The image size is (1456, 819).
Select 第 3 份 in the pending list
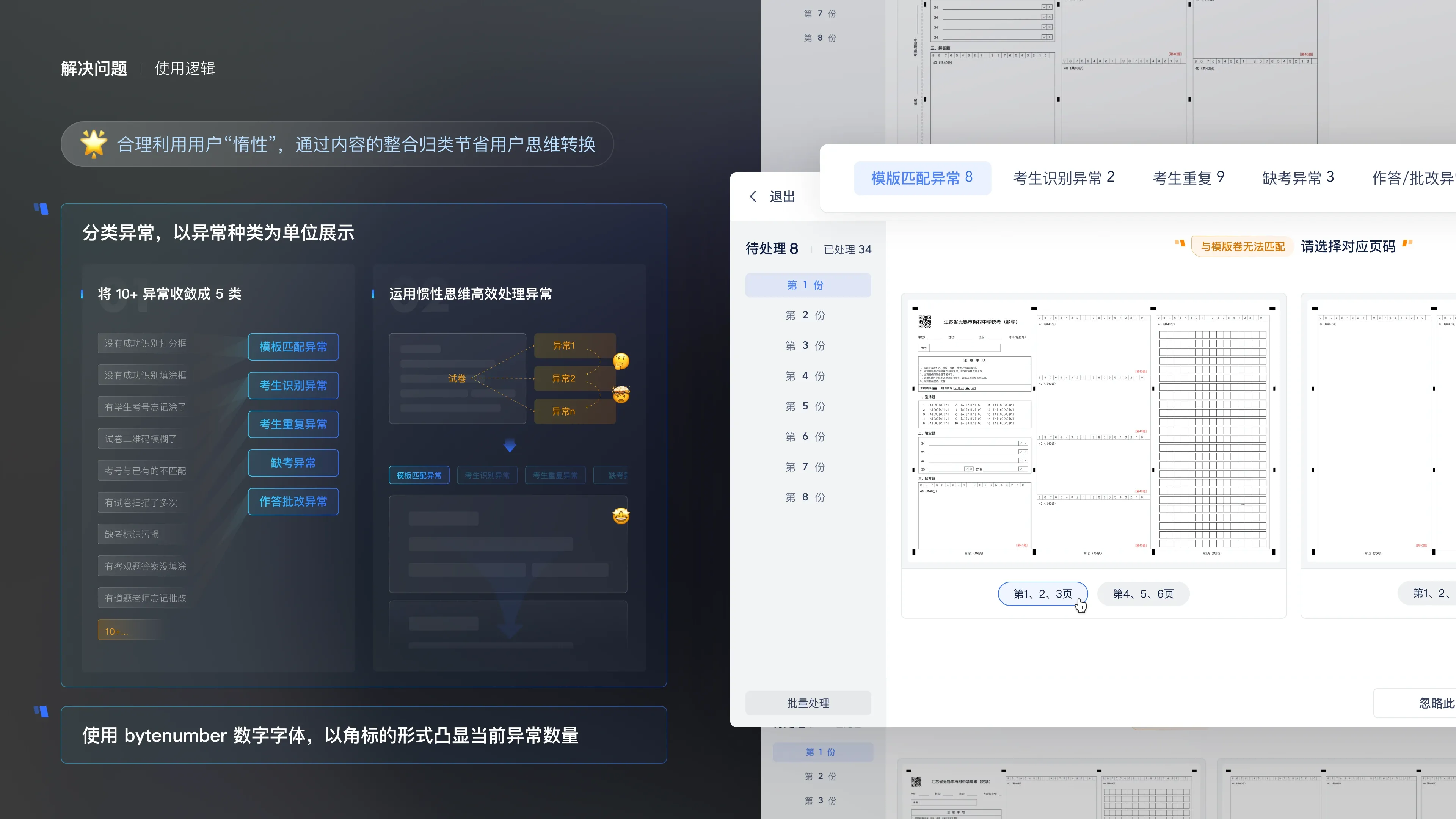(805, 345)
